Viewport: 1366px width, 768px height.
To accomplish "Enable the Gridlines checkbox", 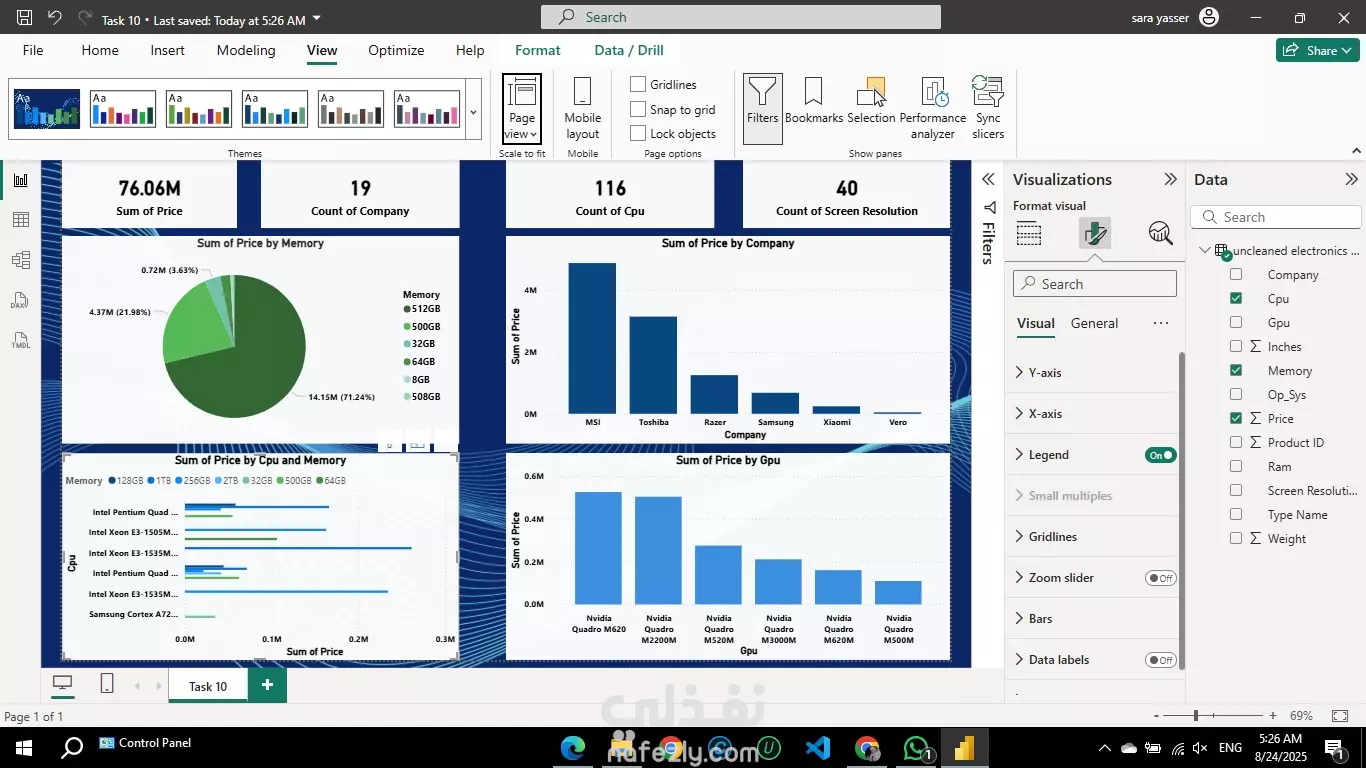I will [x=638, y=84].
